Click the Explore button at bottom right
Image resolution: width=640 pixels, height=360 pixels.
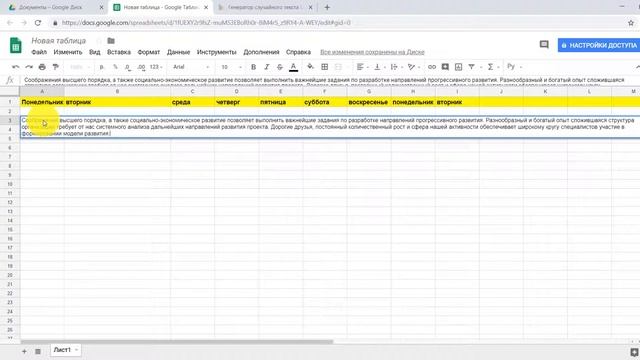coord(634,352)
